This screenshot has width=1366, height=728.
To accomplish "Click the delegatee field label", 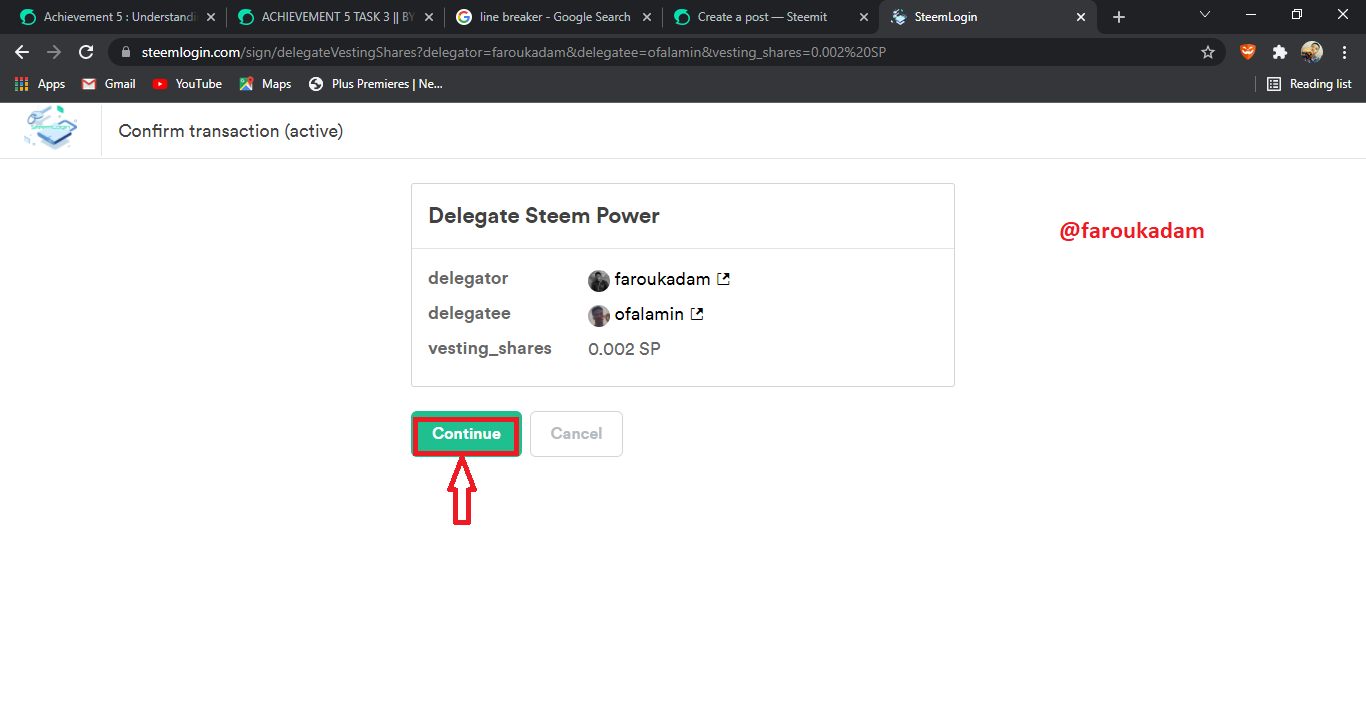I will point(469,313).
